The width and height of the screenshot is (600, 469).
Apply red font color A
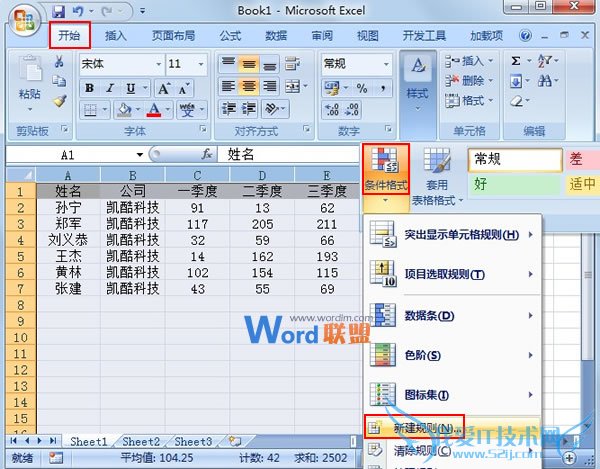[x=154, y=110]
